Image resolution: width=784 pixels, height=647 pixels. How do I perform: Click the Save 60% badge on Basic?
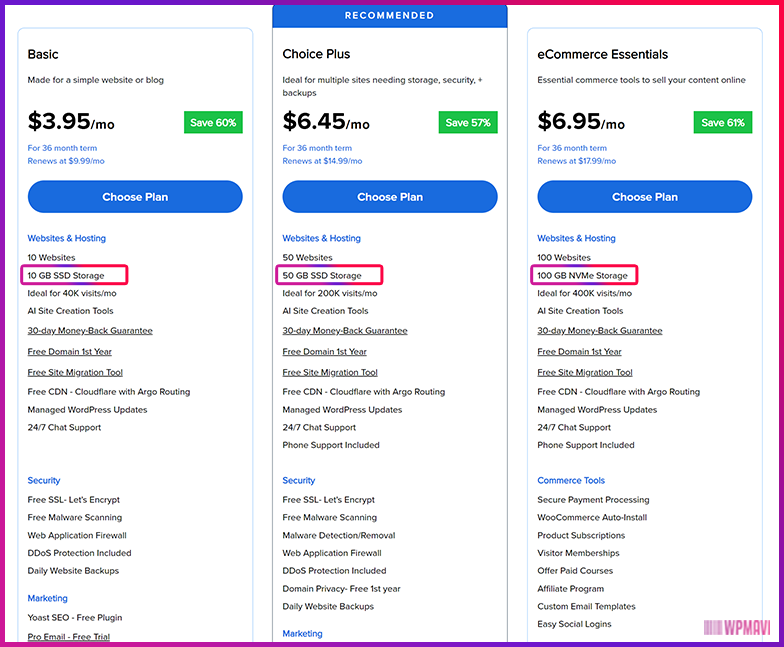[214, 122]
